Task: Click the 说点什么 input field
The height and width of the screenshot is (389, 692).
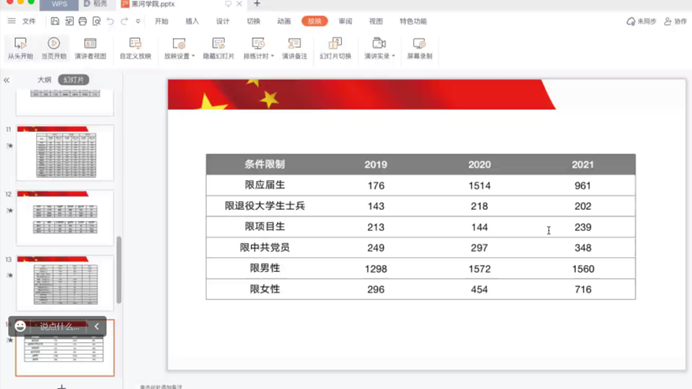Action: [x=60, y=327]
